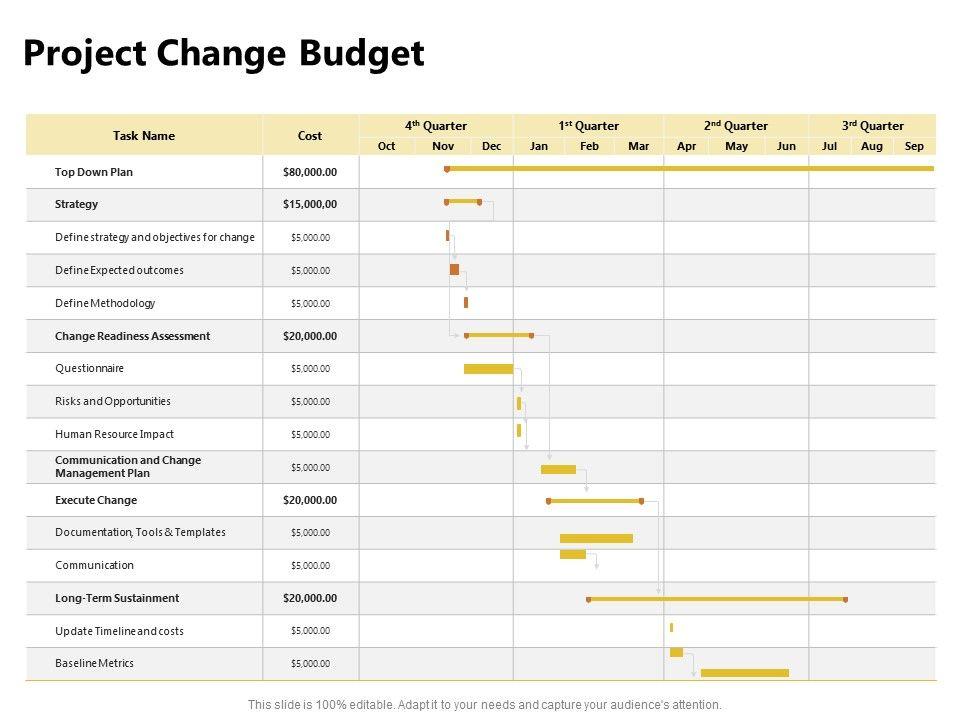Select the Risks and Opportunities row label

pos(113,401)
